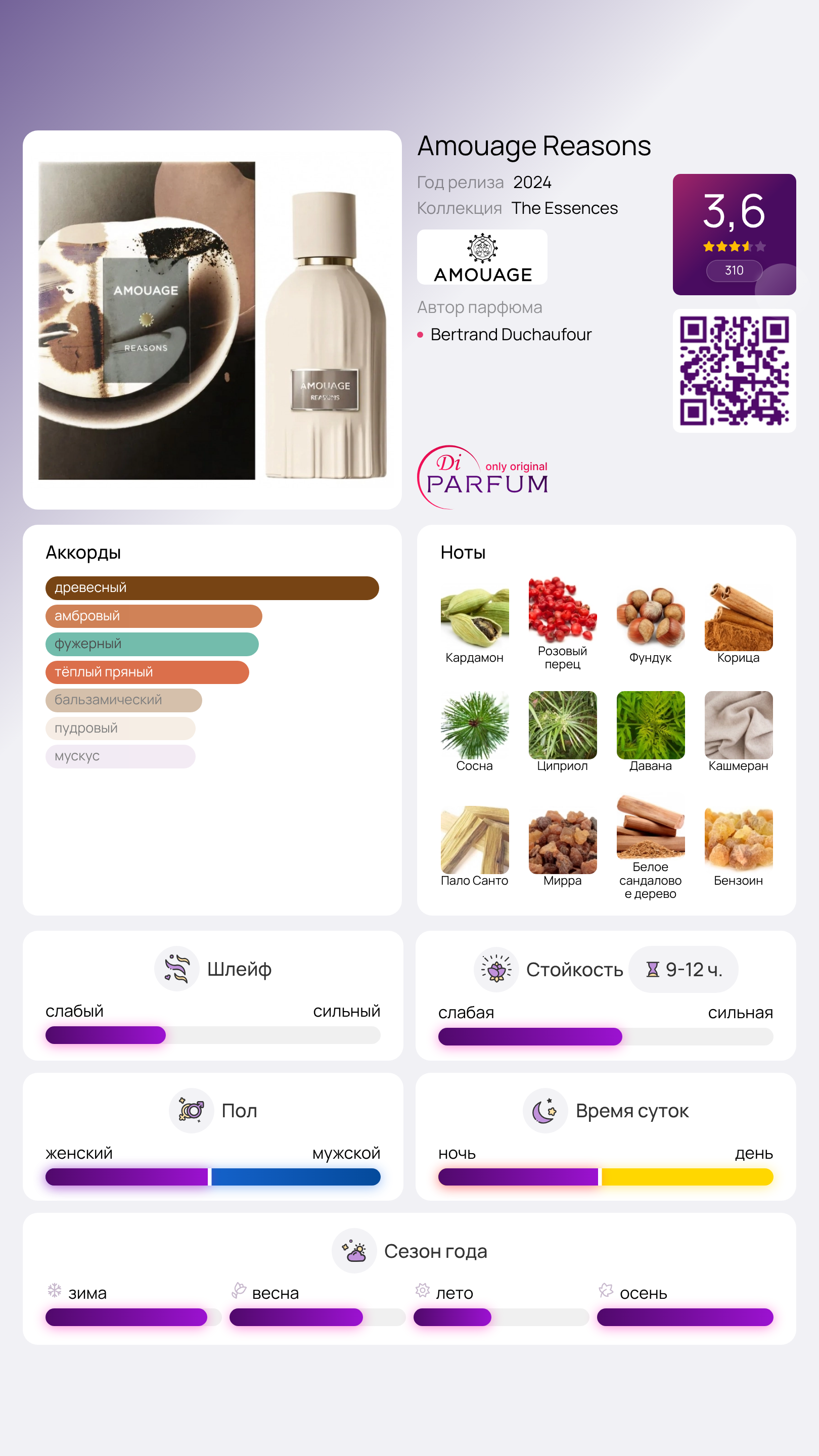819x1456 pixels.
Task: Click the Бензоин note thumbnail
Action: [738, 840]
